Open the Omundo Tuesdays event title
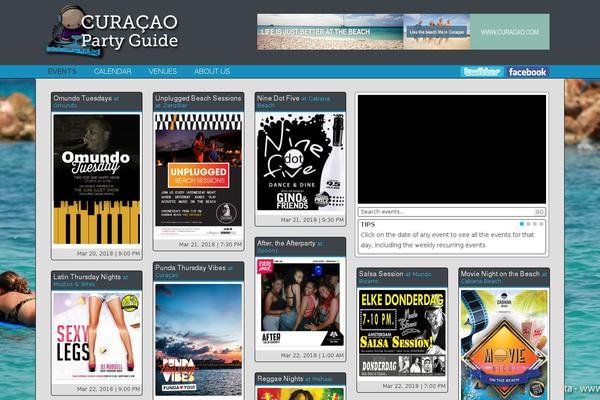The height and width of the screenshot is (400, 600). point(82,98)
